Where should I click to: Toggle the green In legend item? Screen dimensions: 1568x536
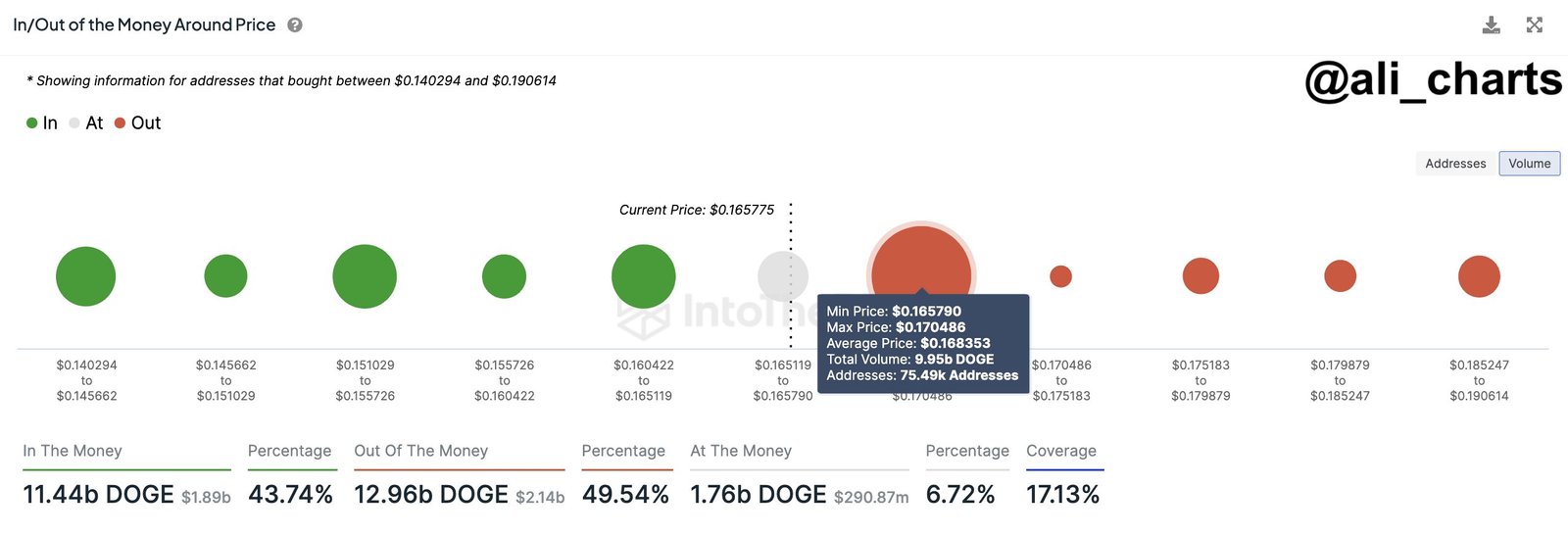tap(42, 123)
